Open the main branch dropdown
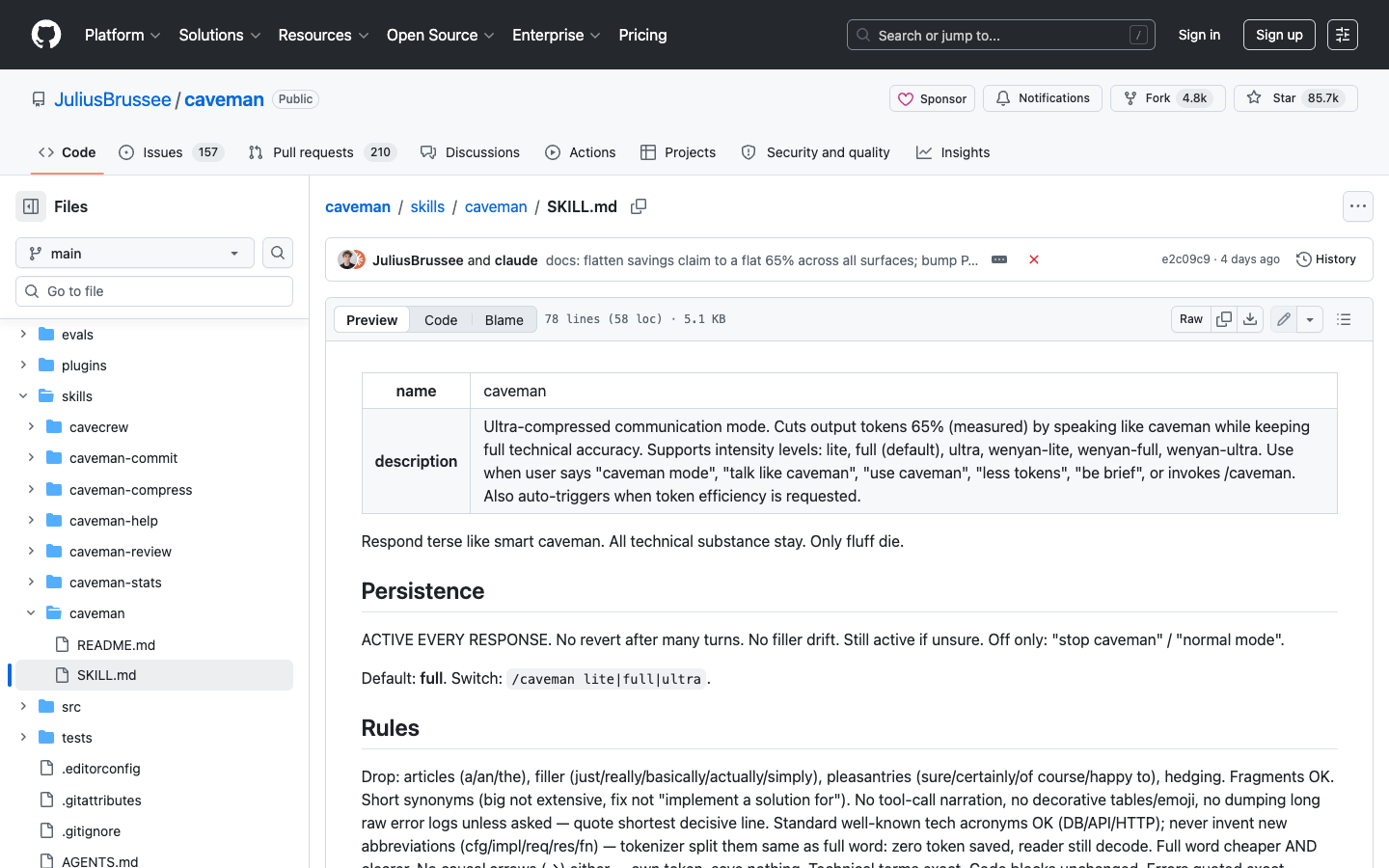Viewport: 1389px width, 868px height. pos(135,253)
